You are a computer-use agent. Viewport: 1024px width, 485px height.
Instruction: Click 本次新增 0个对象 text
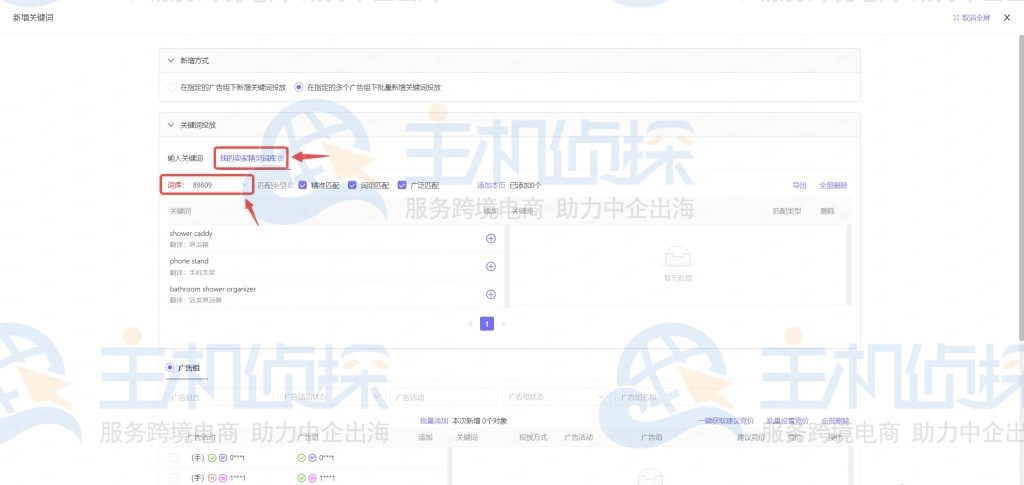pyautogui.click(x=479, y=421)
